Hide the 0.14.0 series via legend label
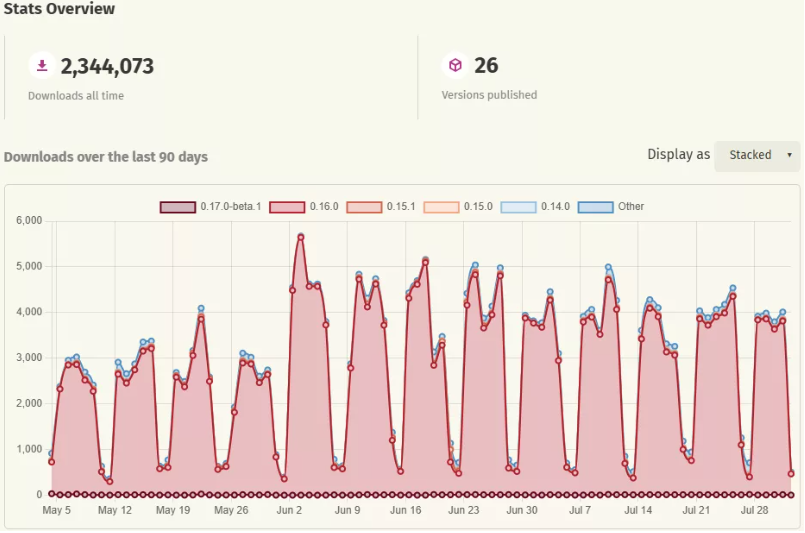This screenshot has width=805, height=533. click(x=556, y=207)
